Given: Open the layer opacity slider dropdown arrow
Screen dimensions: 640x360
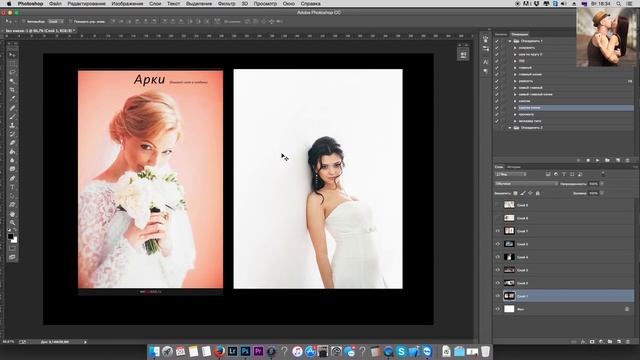Looking at the screenshot, I should coord(602,184).
